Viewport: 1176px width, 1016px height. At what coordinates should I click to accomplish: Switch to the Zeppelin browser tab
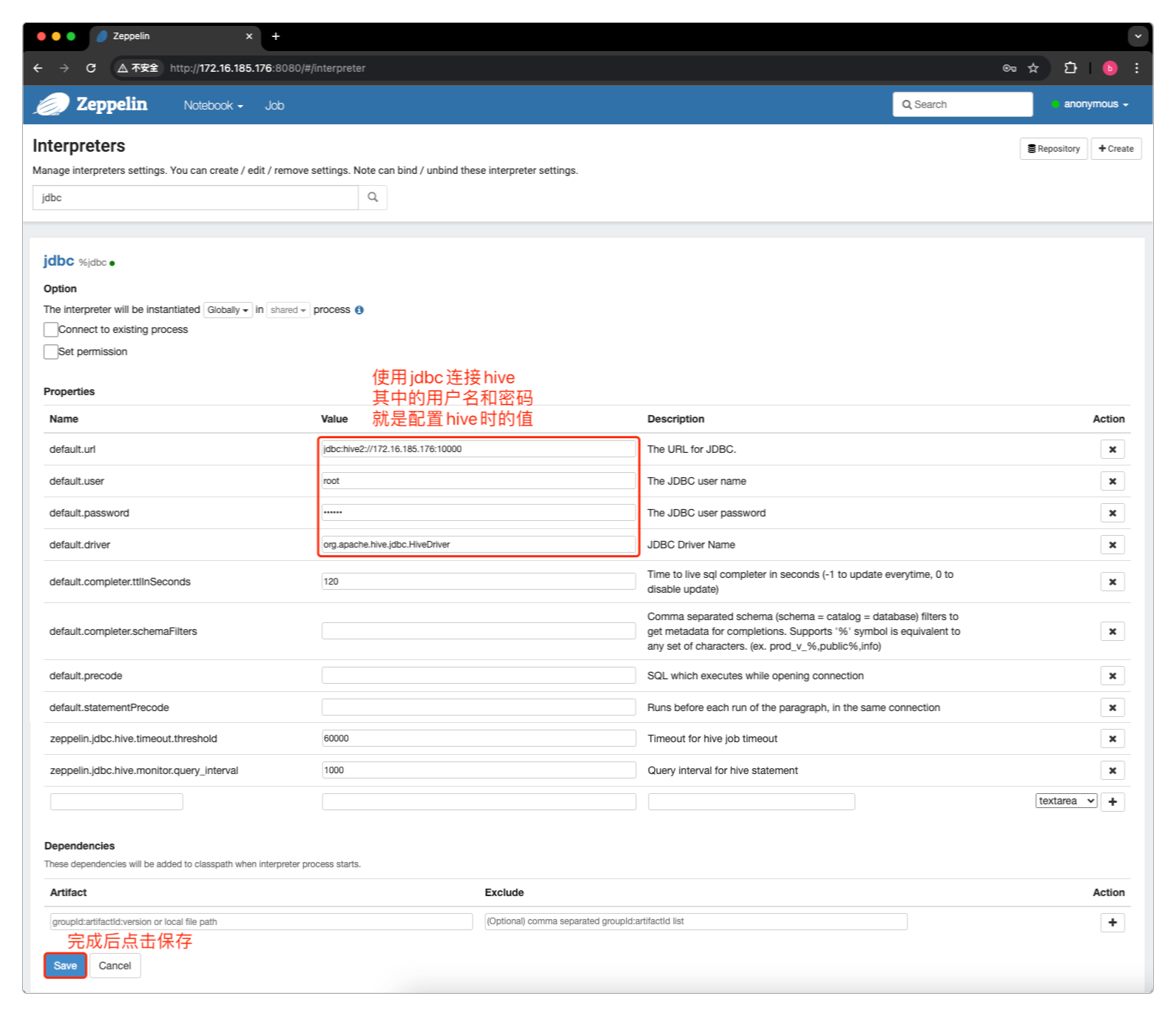click(174, 36)
